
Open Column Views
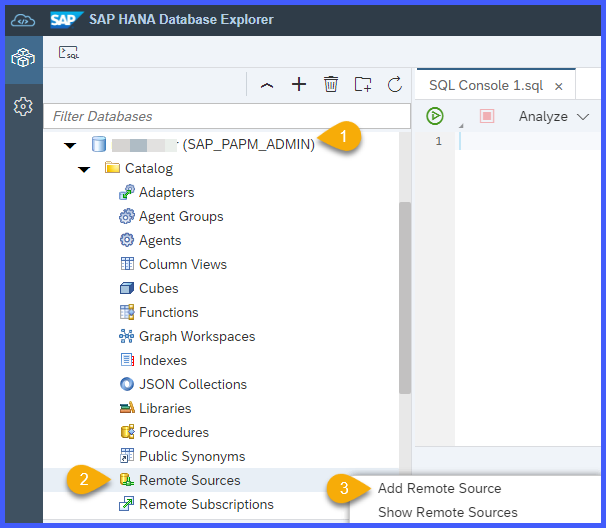pos(183,264)
